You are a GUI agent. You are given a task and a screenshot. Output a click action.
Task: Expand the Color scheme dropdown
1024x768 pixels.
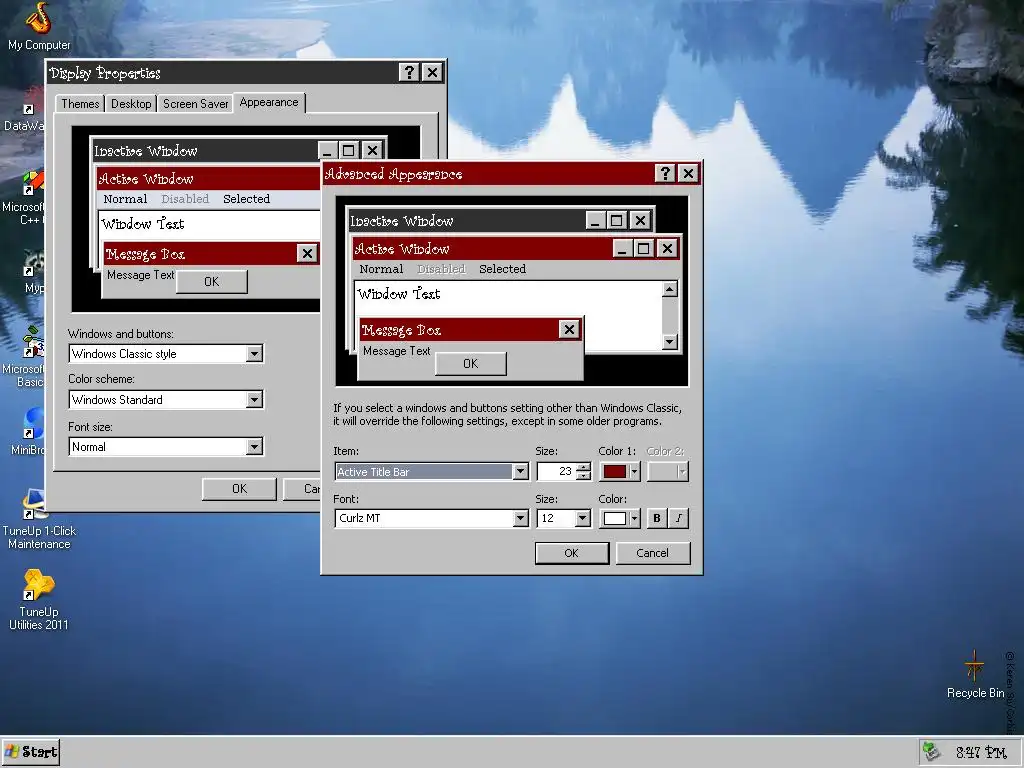pos(255,400)
